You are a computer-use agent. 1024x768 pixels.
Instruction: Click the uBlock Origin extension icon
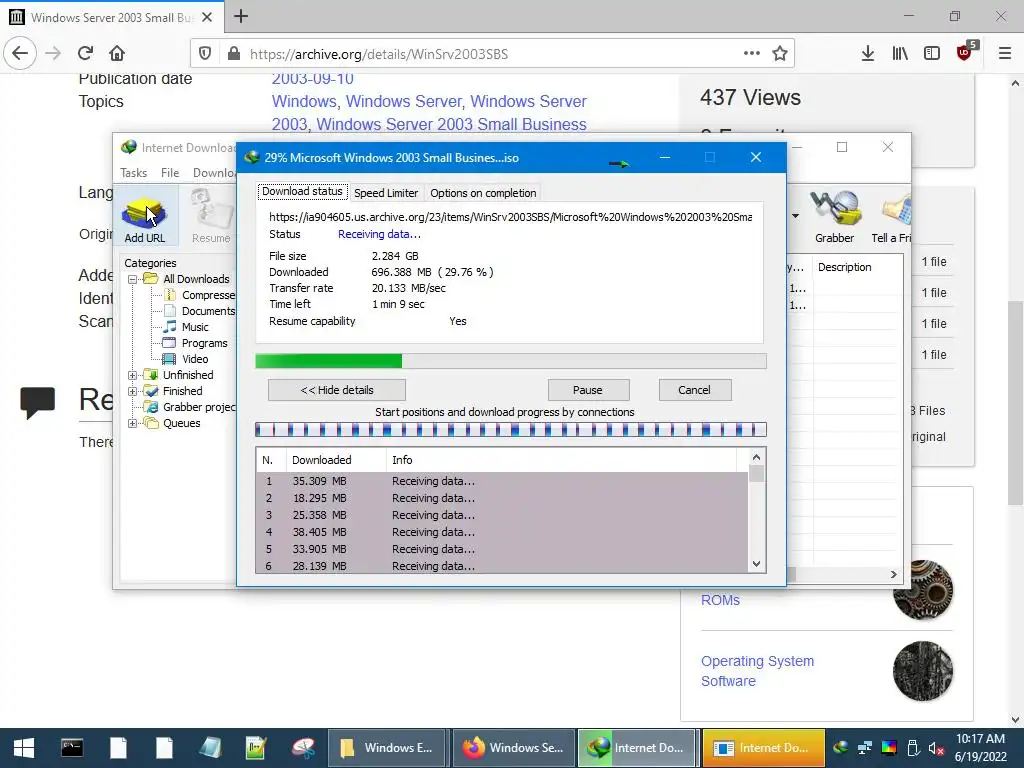[x=965, y=52]
